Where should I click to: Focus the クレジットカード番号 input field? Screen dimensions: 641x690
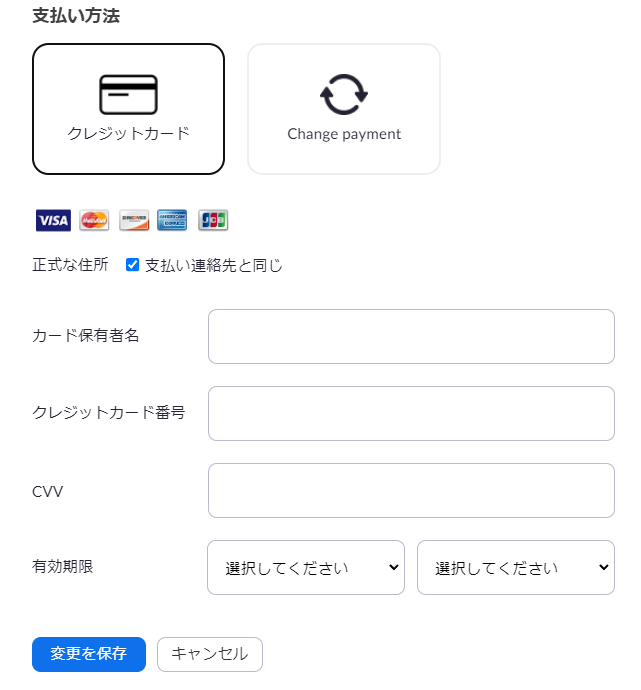(x=411, y=413)
